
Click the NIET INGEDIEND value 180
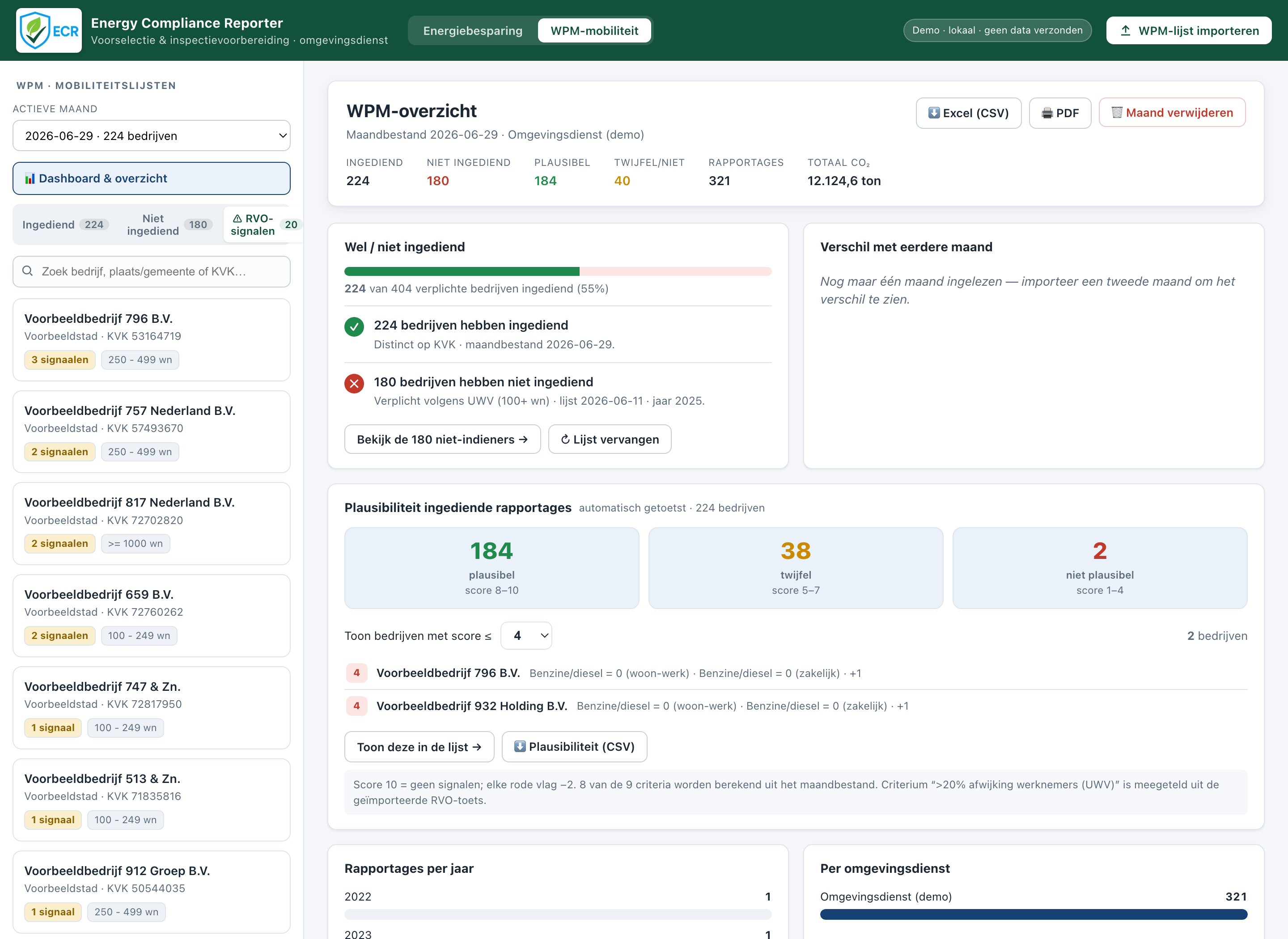pos(438,181)
